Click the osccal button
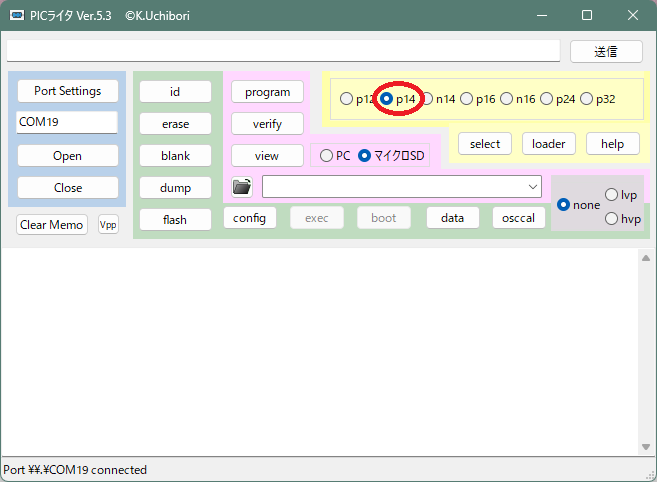This screenshot has width=657, height=482. point(519,218)
